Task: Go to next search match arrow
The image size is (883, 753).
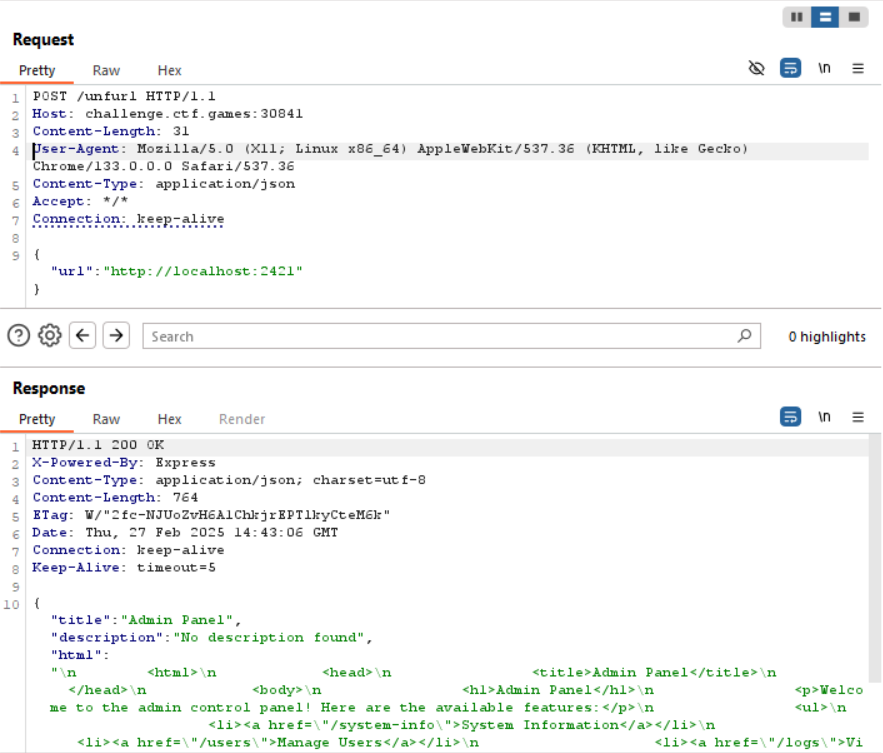Action: [116, 336]
